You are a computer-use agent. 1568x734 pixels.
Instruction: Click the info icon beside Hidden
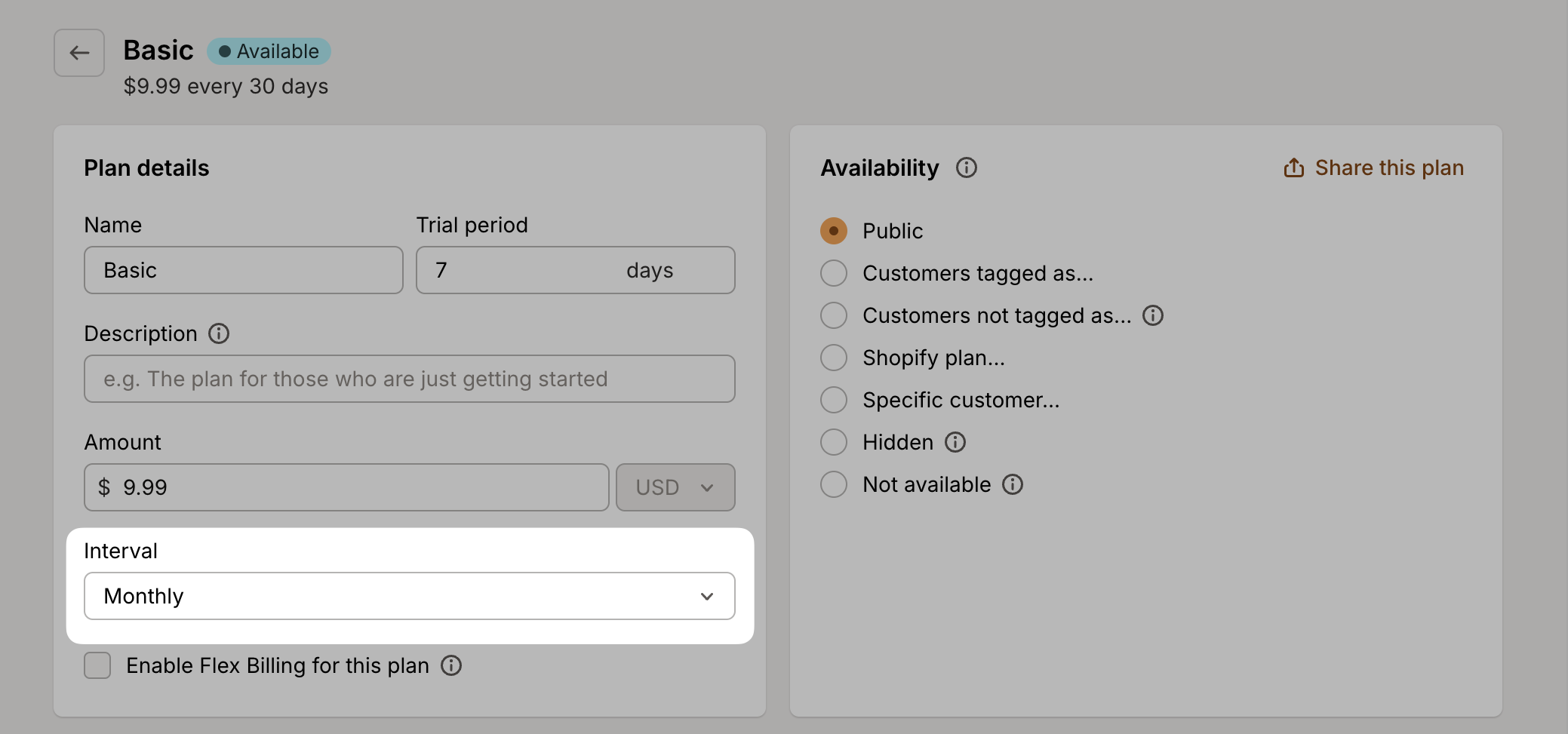tap(955, 442)
